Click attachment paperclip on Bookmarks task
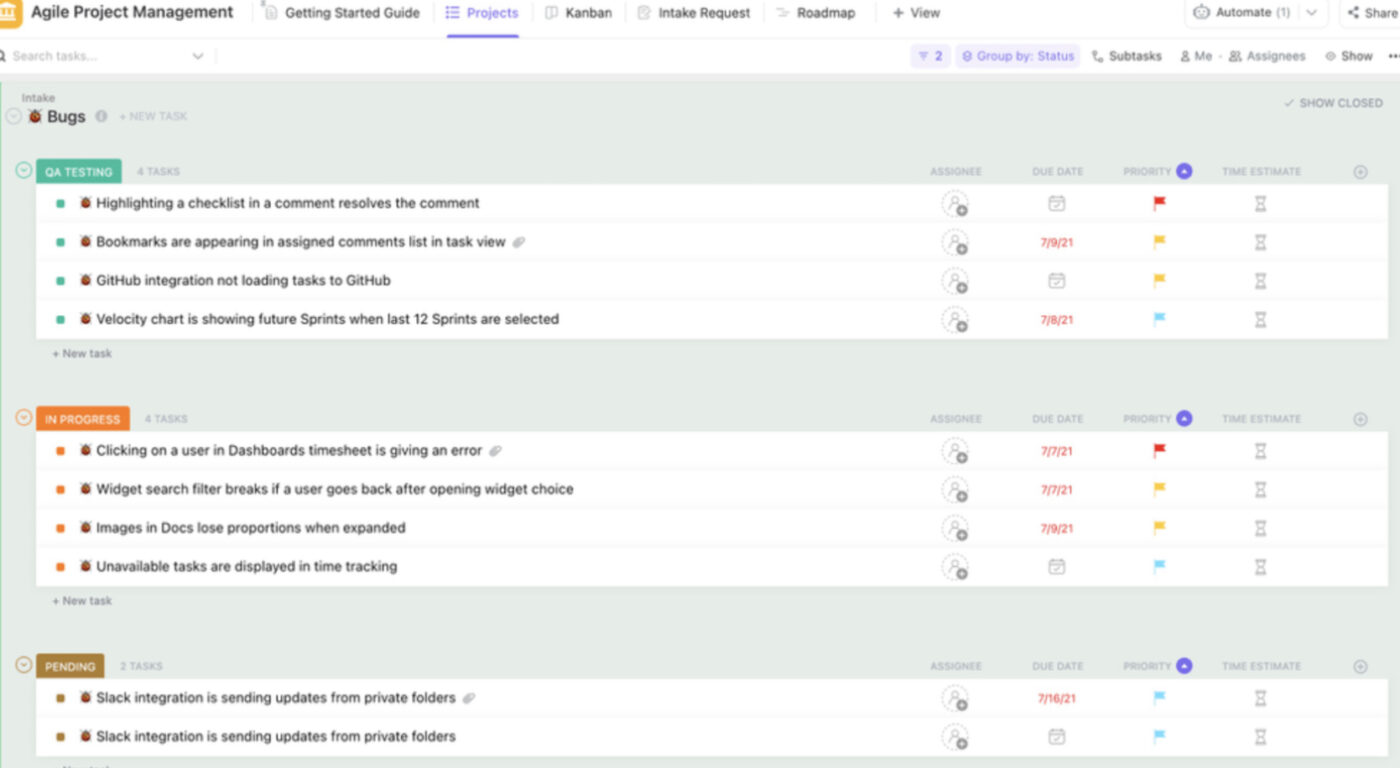Viewport: 1400px width, 768px height. (x=518, y=242)
